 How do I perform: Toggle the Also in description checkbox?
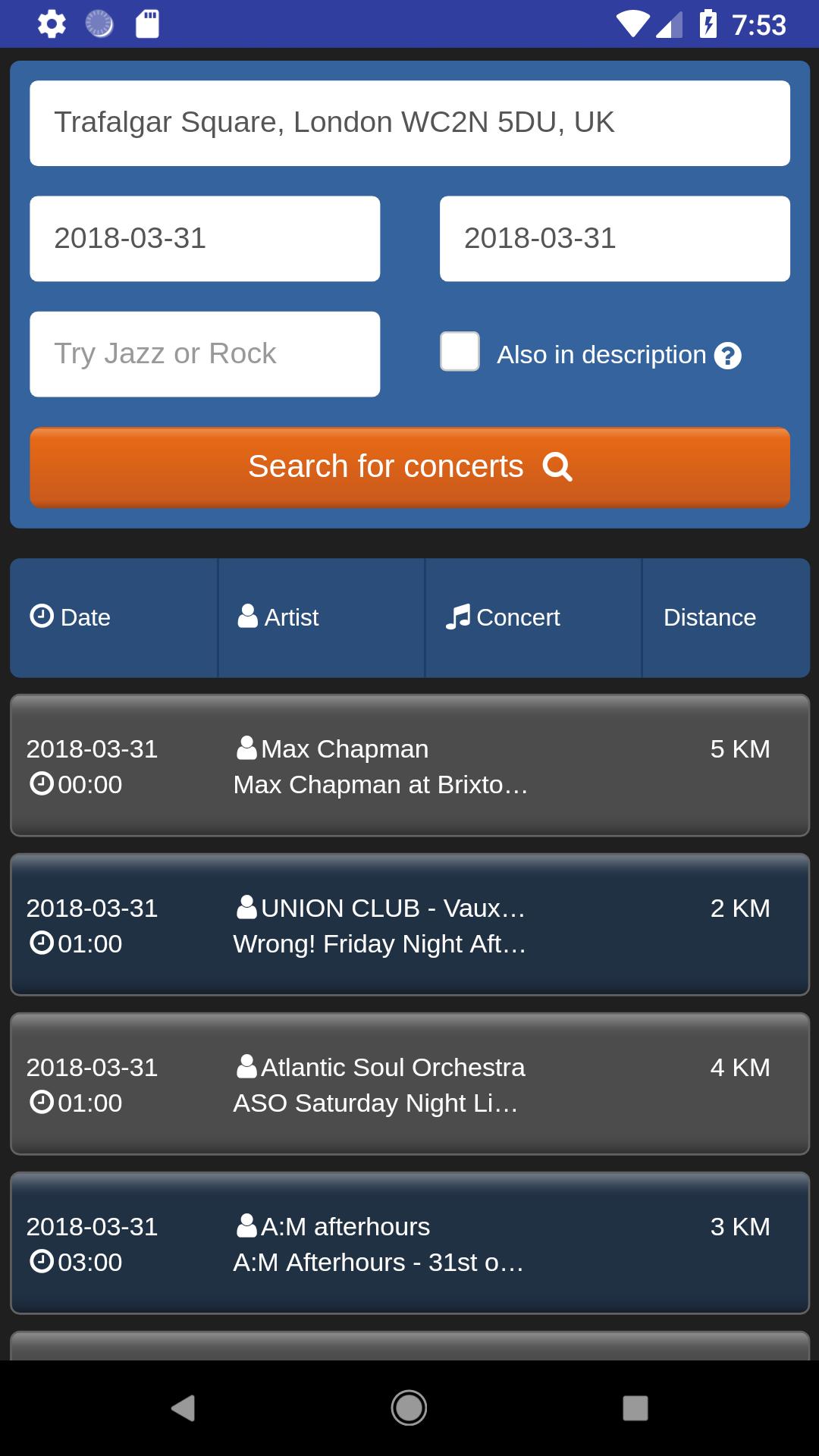[460, 352]
